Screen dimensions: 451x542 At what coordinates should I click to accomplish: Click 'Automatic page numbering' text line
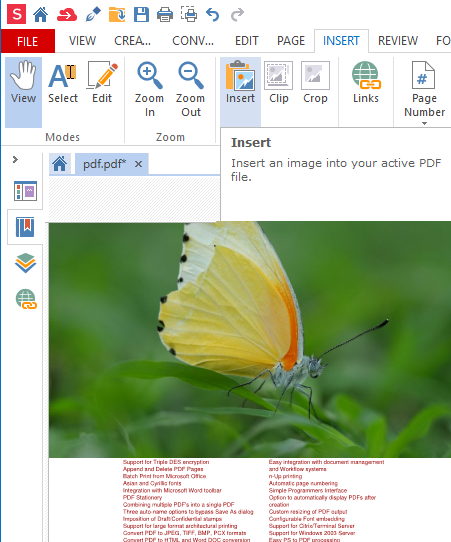pyautogui.click(x=303, y=483)
